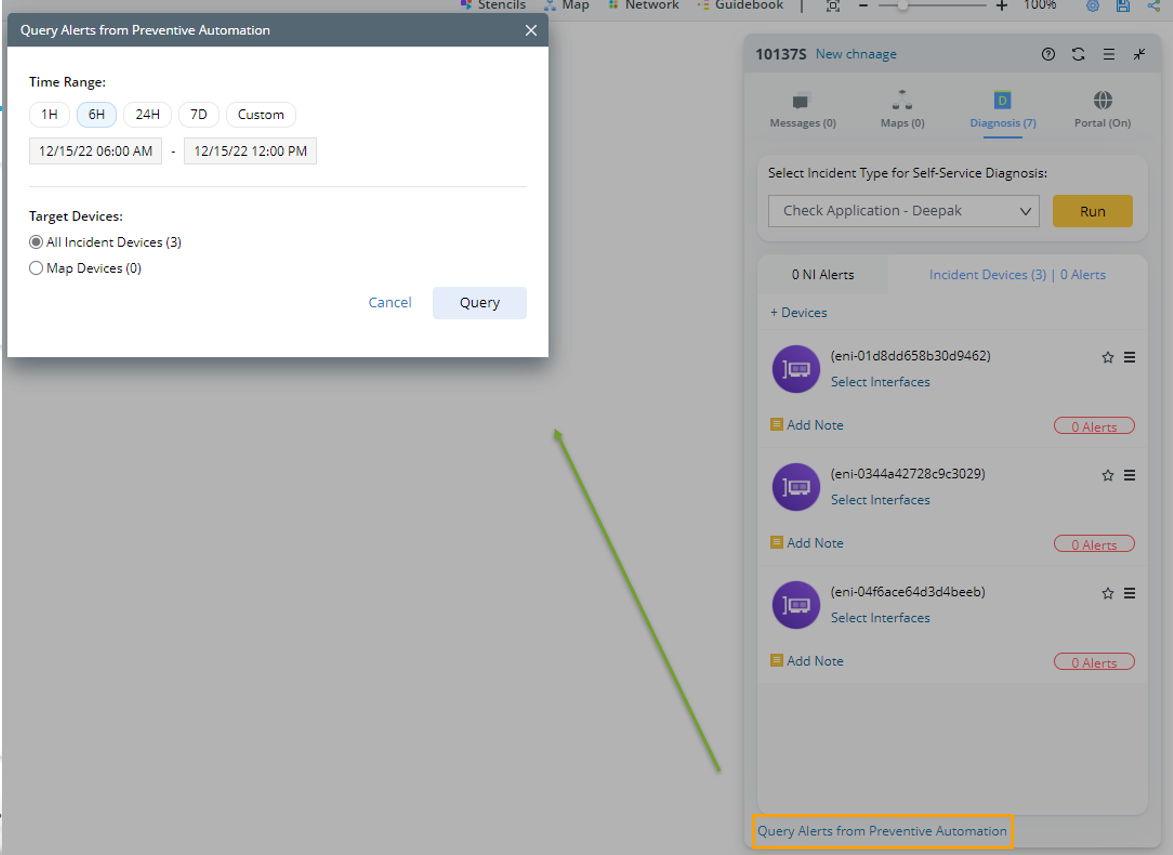Select Map Devices radio button

(x=36, y=268)
